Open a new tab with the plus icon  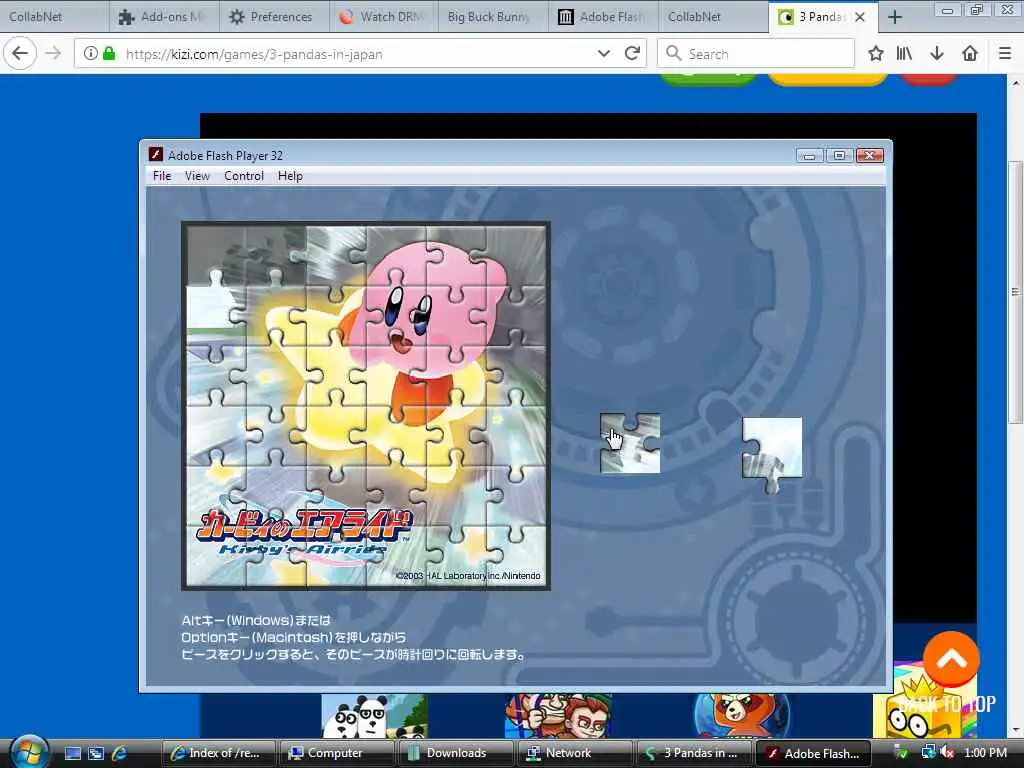pyautogui.click(x=895, y=17)
